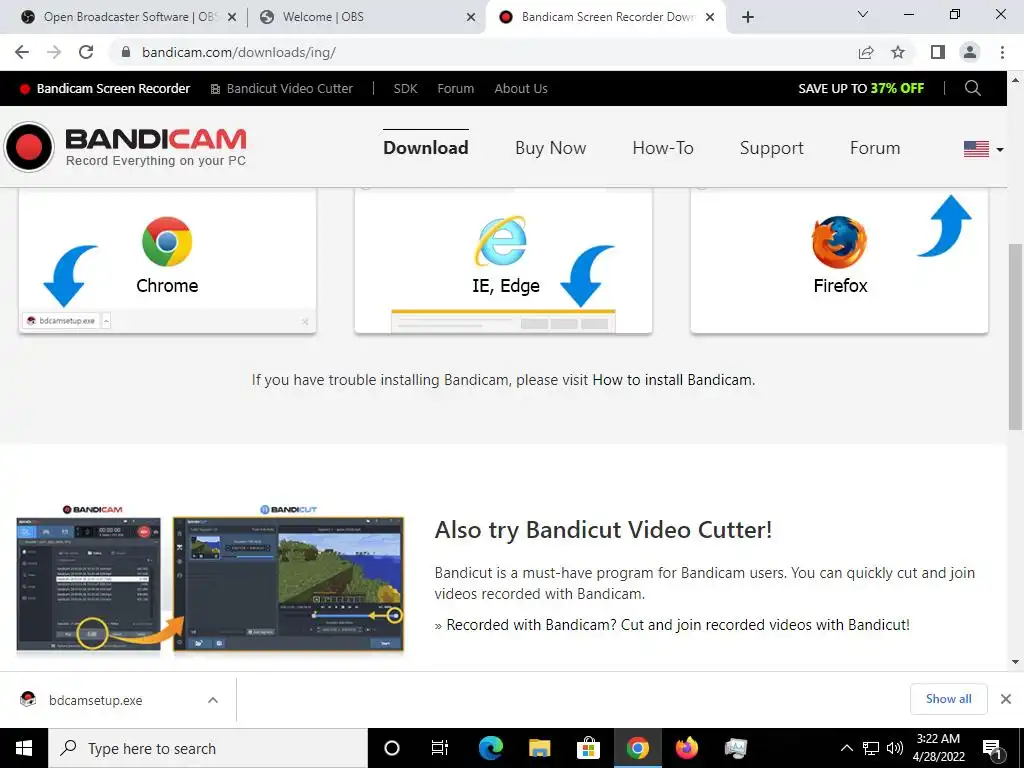Screen dimensions: 1024x768
Task: Open the Download menu item
Action: [x=426, y=148]
